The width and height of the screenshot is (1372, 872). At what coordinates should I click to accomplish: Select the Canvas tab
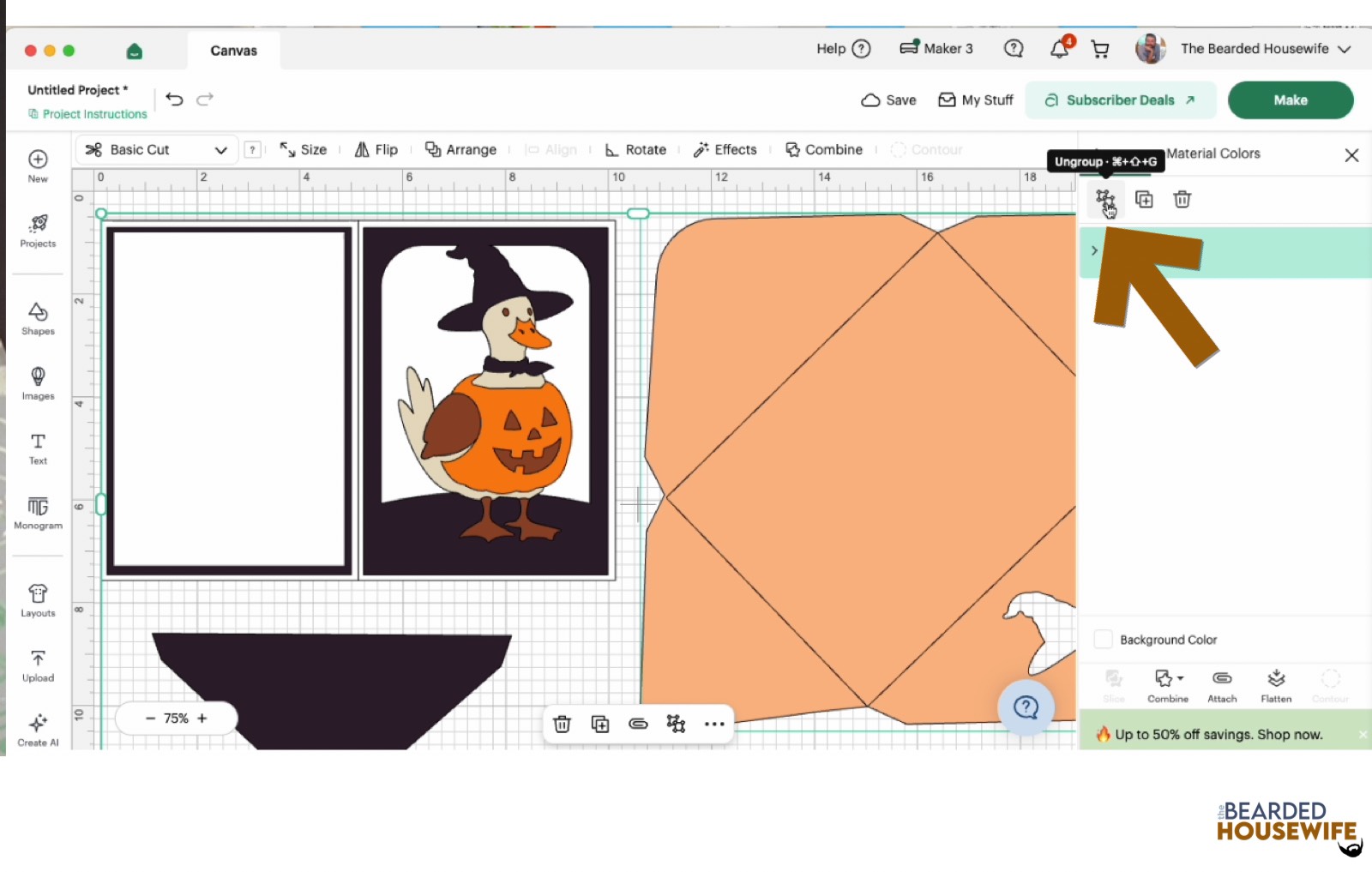click(233, 51)
